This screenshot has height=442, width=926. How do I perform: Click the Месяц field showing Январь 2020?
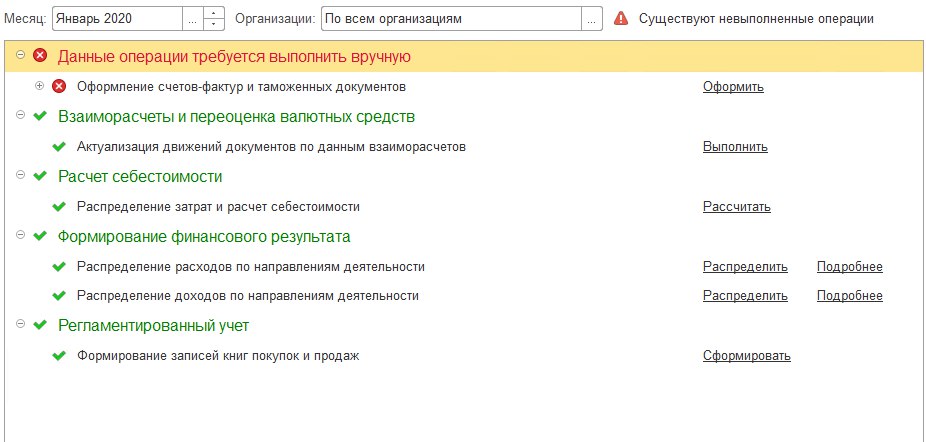tap(118, 19)
